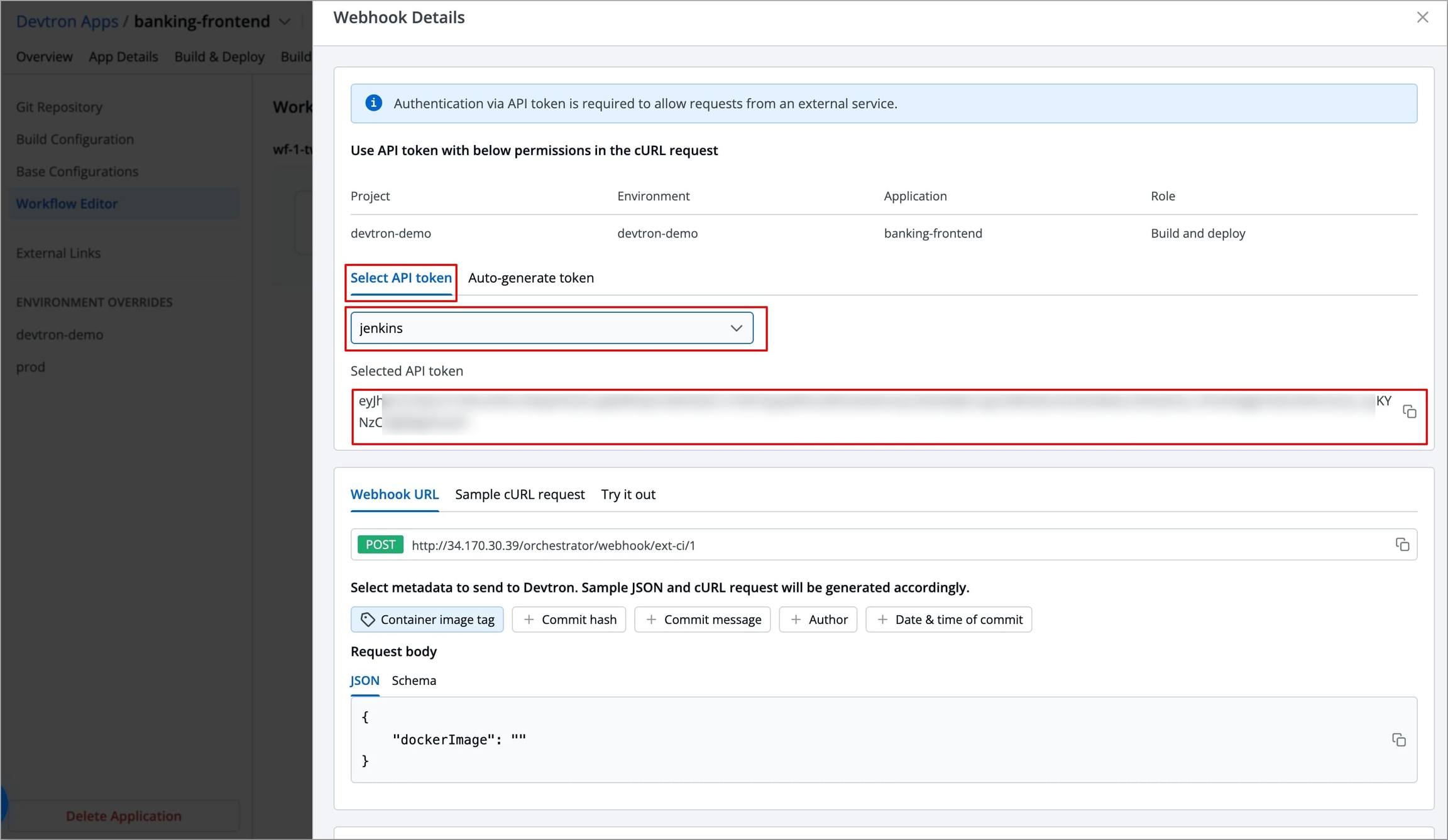Close the Webhook Details panel
The image size is (1448, 840).
[1422, 18]
